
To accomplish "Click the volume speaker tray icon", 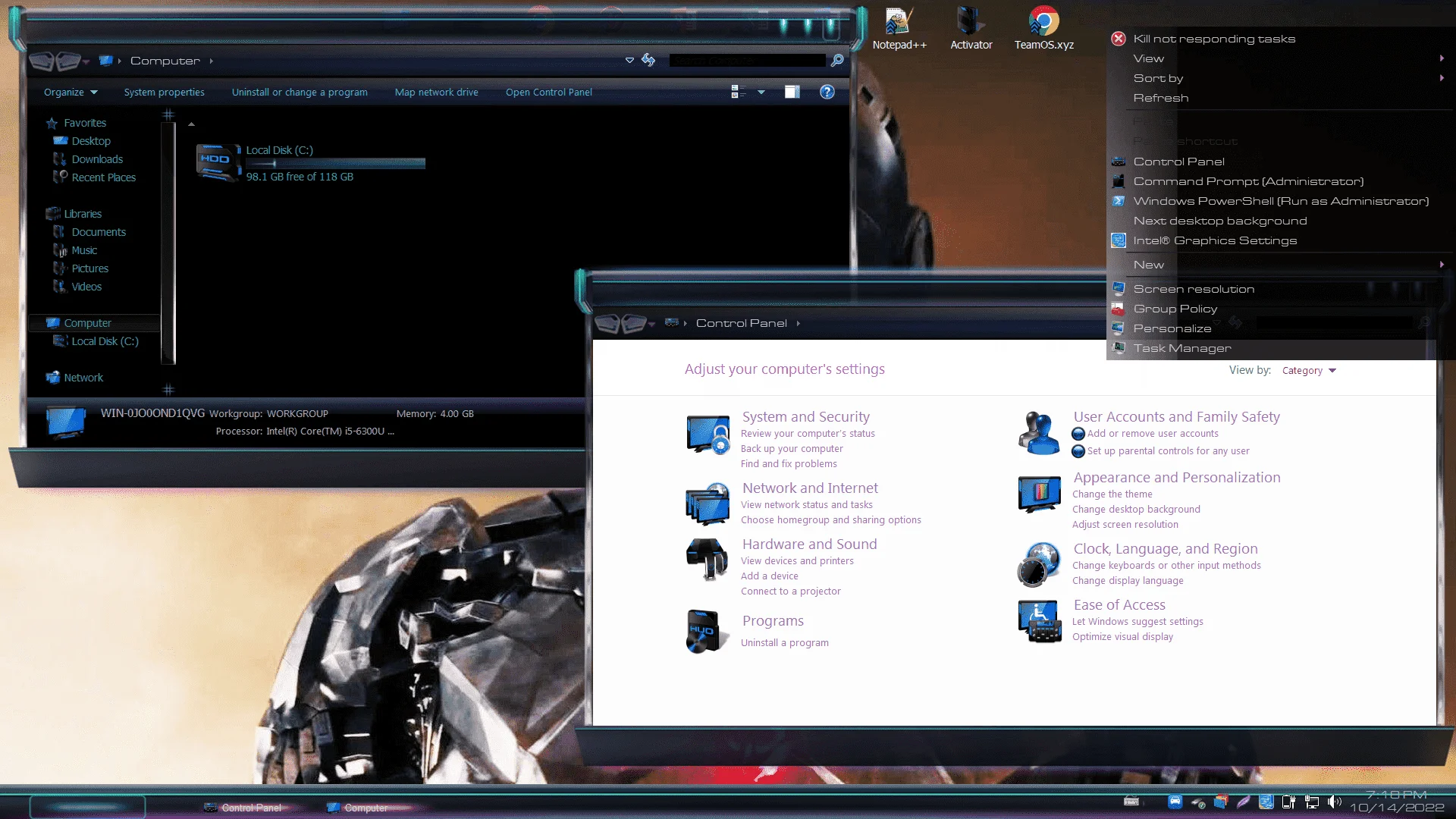I will (1335, 802).
